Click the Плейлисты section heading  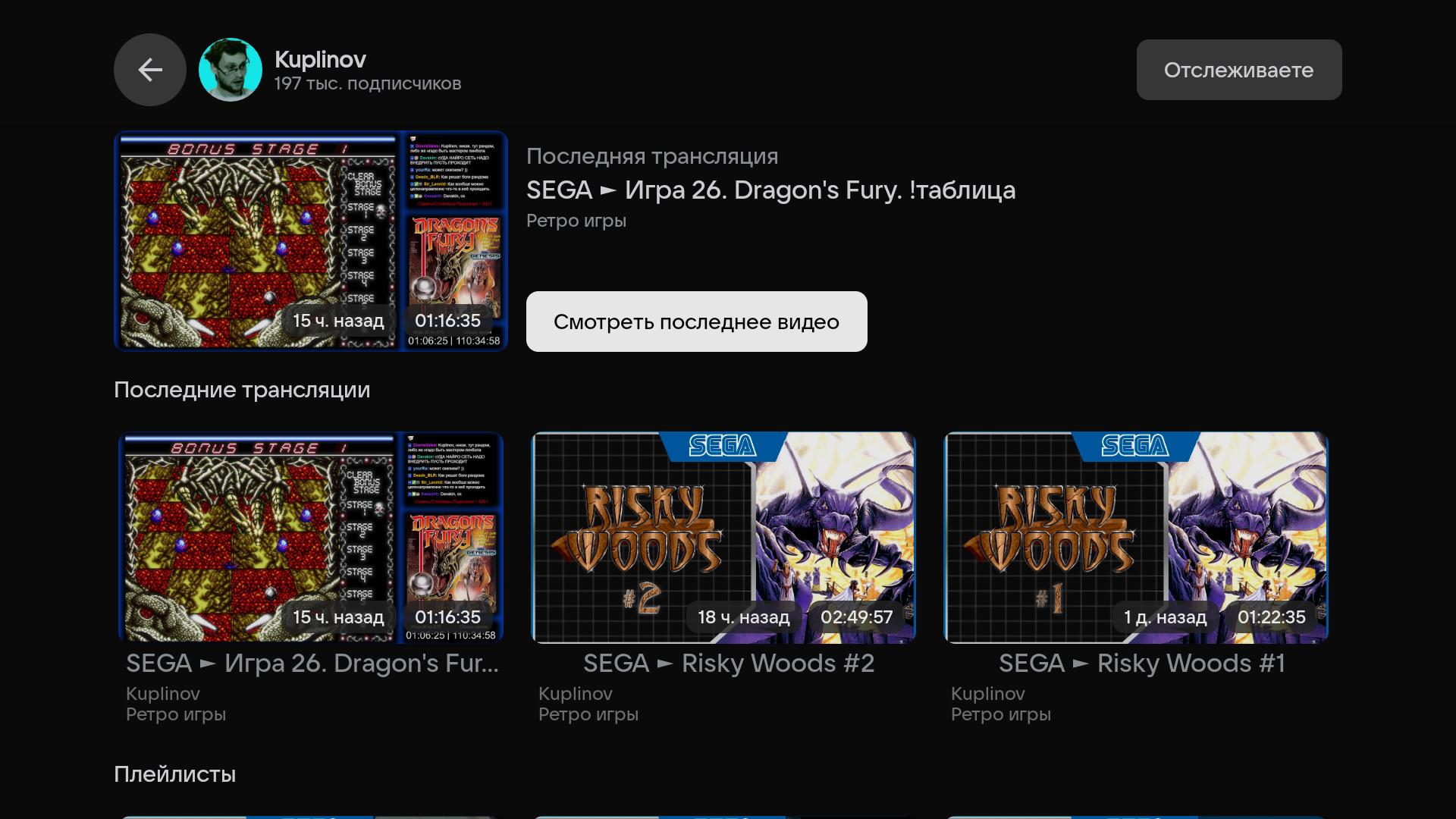[174, 774]
